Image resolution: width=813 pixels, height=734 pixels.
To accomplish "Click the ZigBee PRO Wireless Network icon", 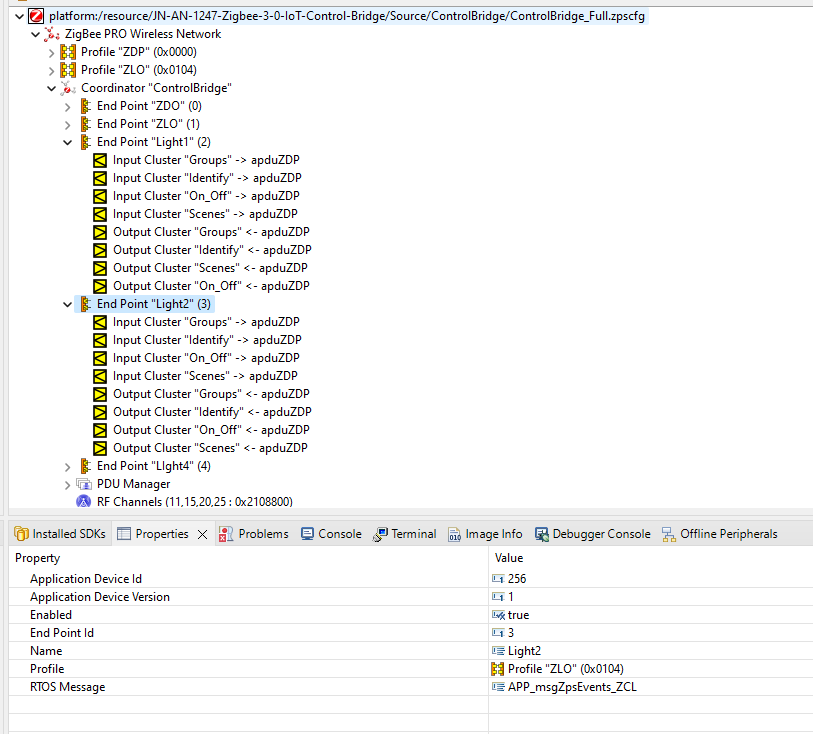I will pos(52,34).
